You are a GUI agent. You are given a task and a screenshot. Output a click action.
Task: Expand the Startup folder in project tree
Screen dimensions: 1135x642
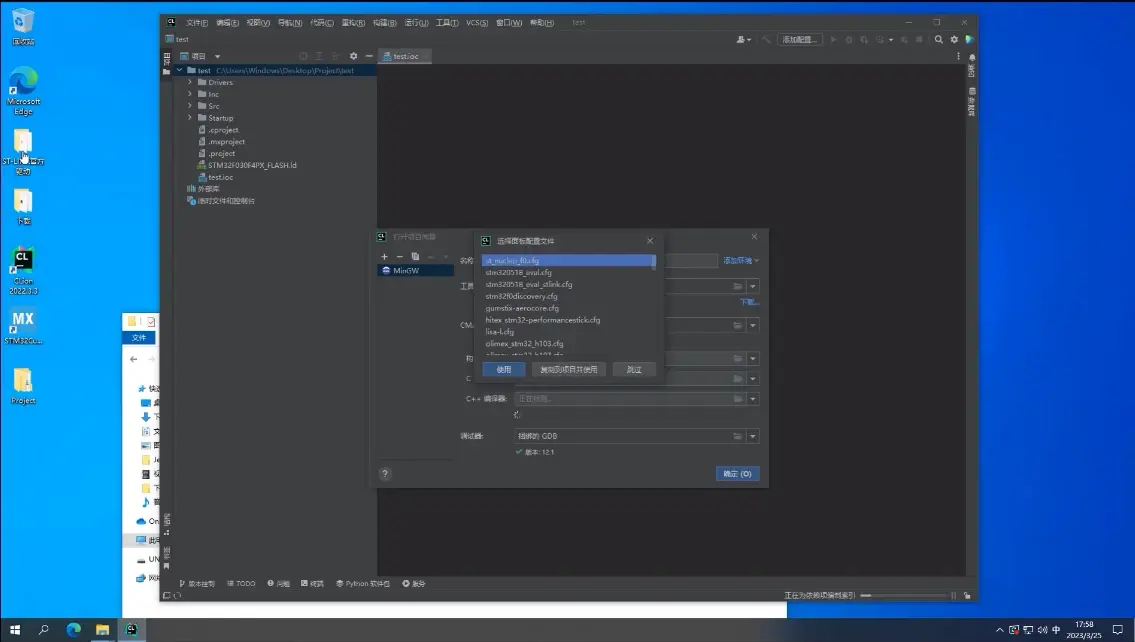(189, 118)
